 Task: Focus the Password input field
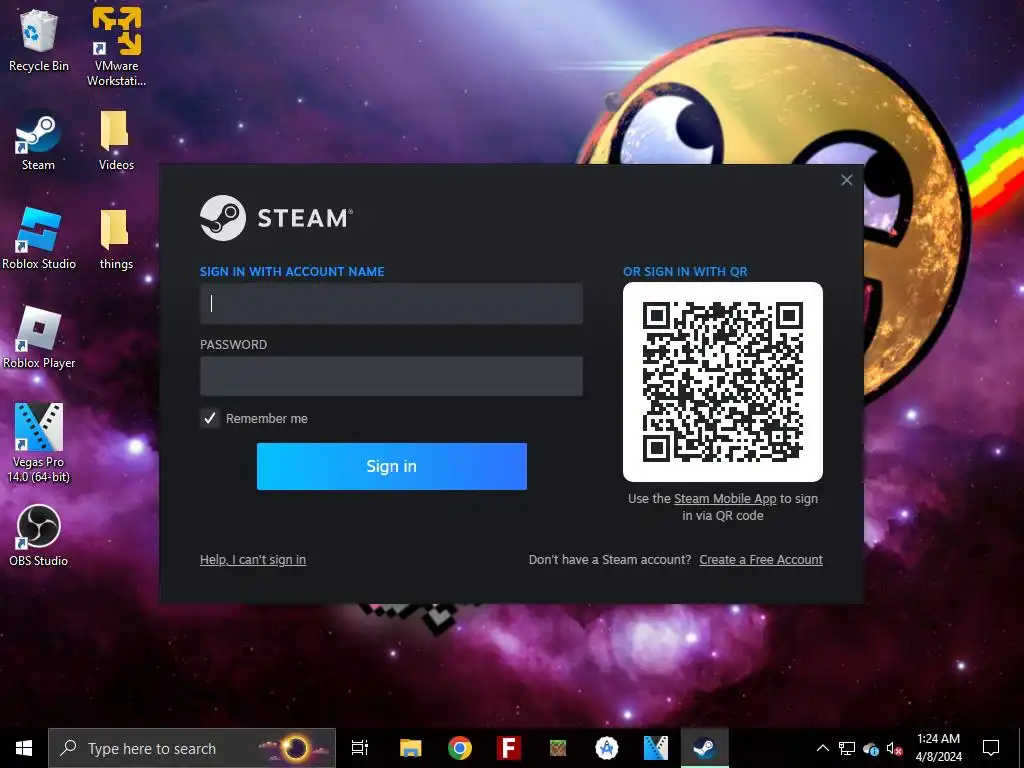(391, 376)
